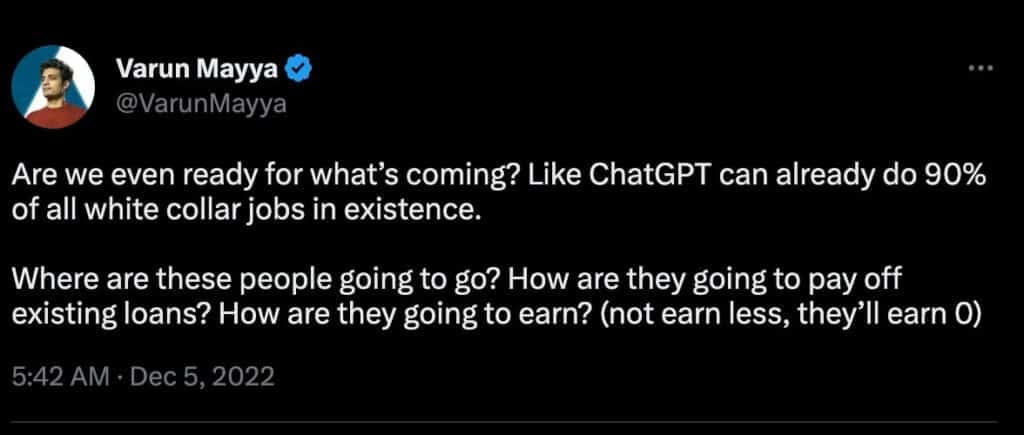Screen dimensions: 1024x435
Task: Open the three-dot more options menu
Action: 981,67
